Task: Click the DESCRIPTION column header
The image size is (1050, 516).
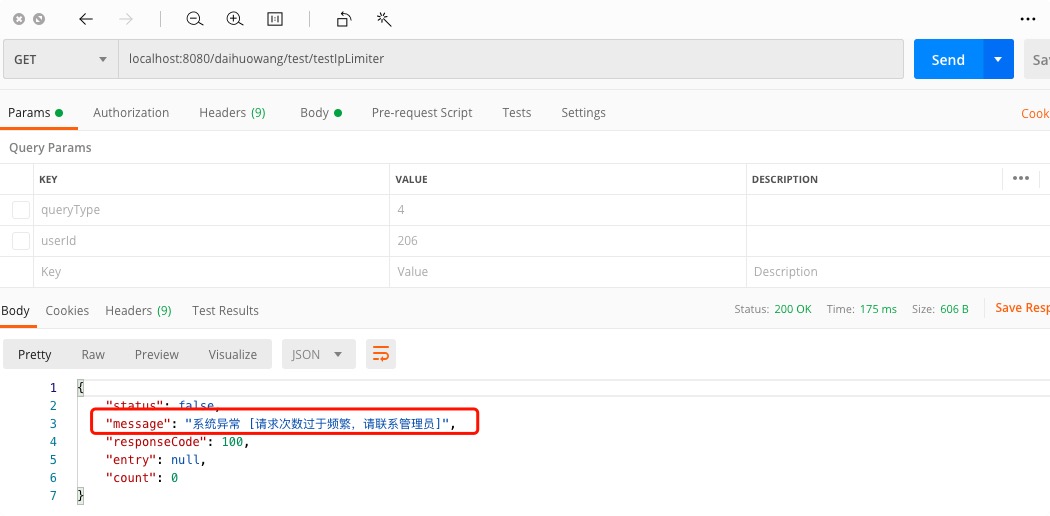Action: [785, 179]
